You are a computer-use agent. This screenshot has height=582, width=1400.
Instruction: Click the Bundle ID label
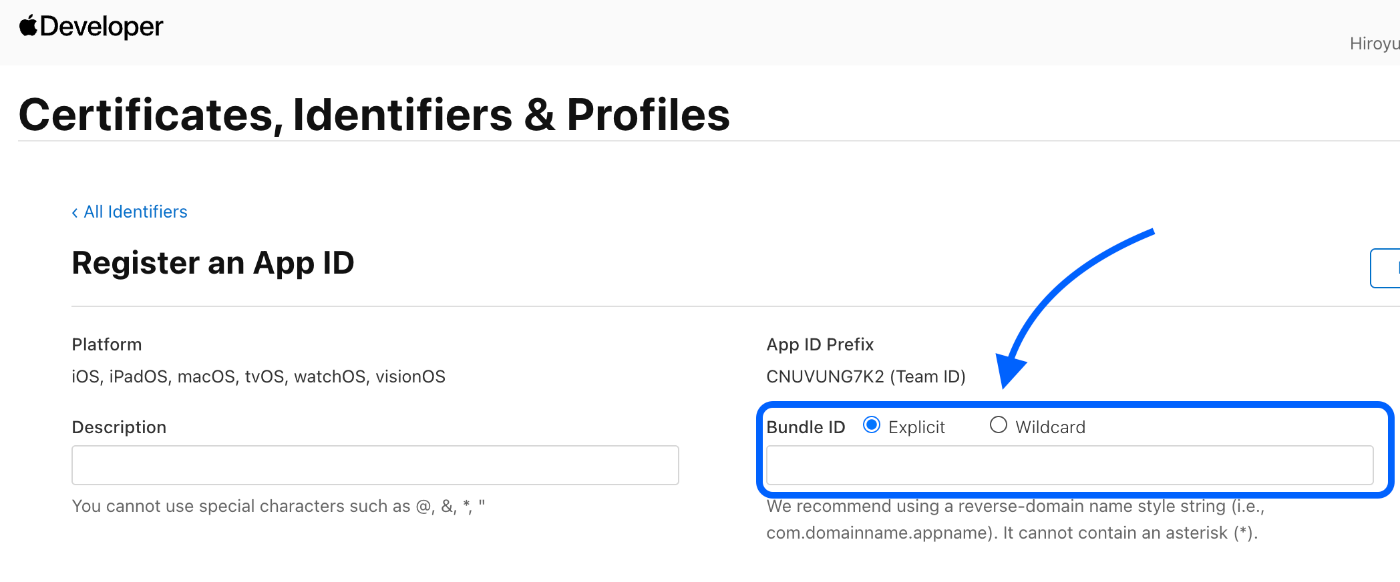coord(805,427)
